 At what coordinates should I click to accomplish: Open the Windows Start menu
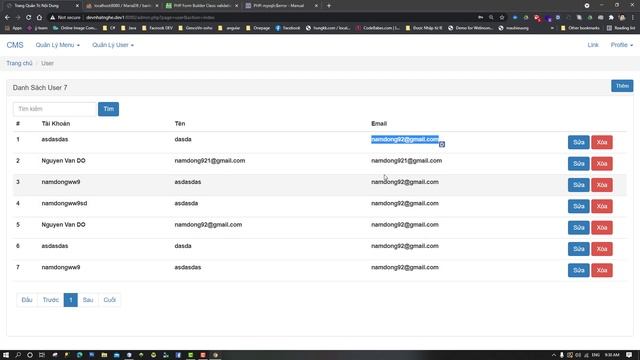point(6,355)
